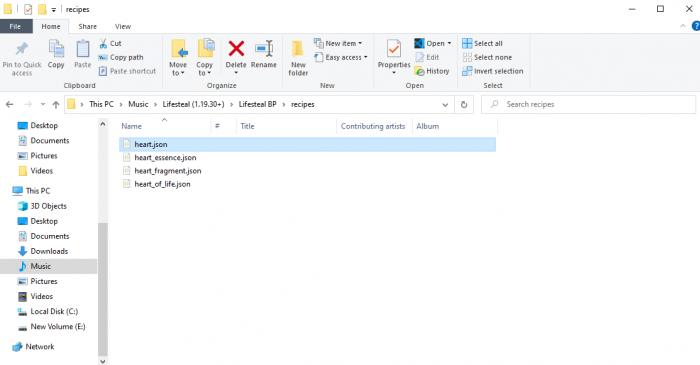
Task: Select Music in navigation pane
Action: (48, 266)
